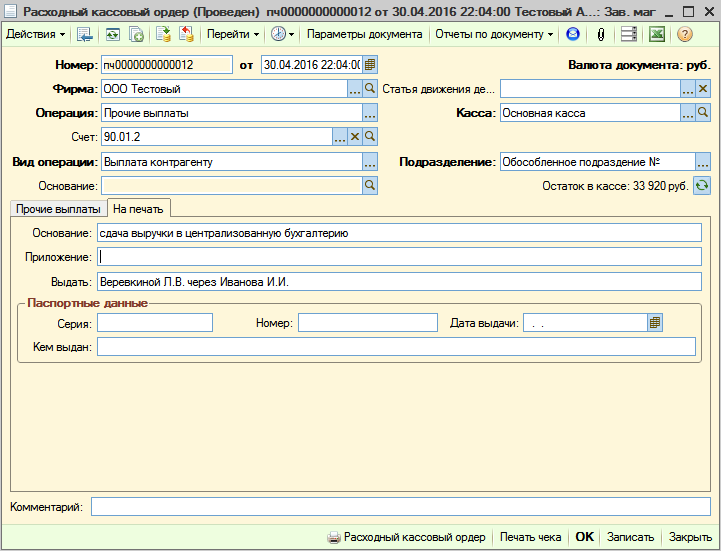Expand the clock dropdown arrow
The image size is (721, 551).
click(292, 34)
